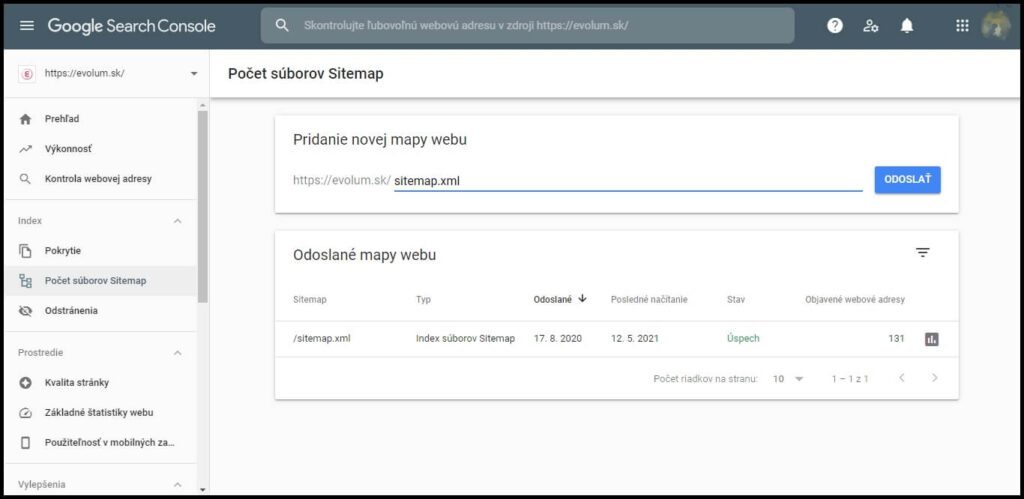The width and height of the screenshot is (1024, 499).
Task: Open the Prehľad menu item
Action: [x=101, y=120]
